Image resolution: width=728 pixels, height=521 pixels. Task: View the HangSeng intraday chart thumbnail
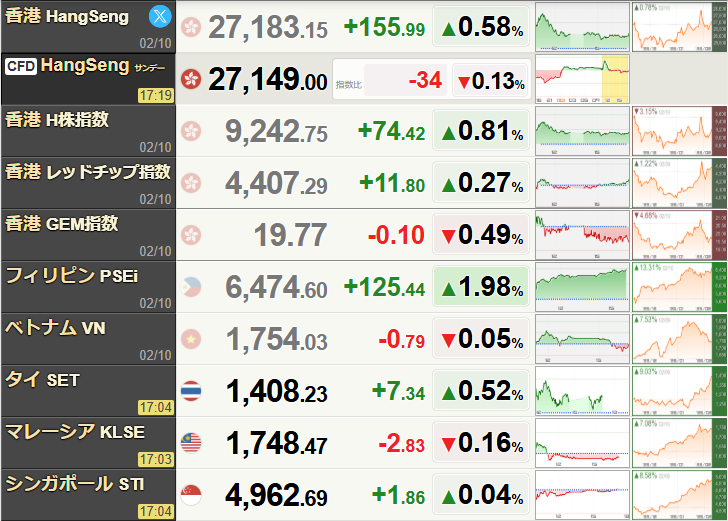coord(582,27)
